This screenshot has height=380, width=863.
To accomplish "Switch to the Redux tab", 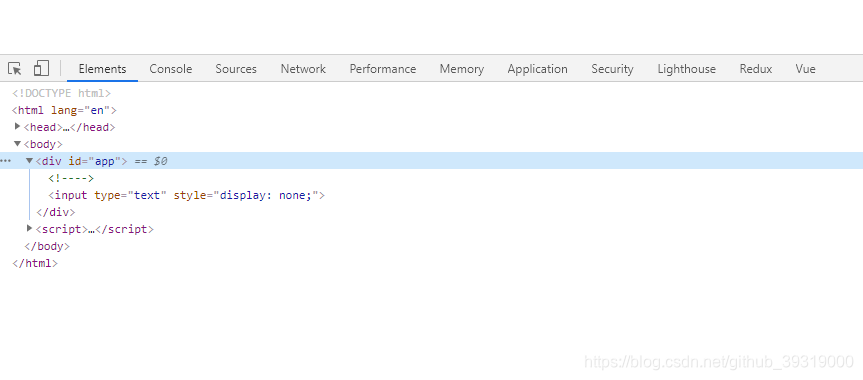I will coord(756,69).
